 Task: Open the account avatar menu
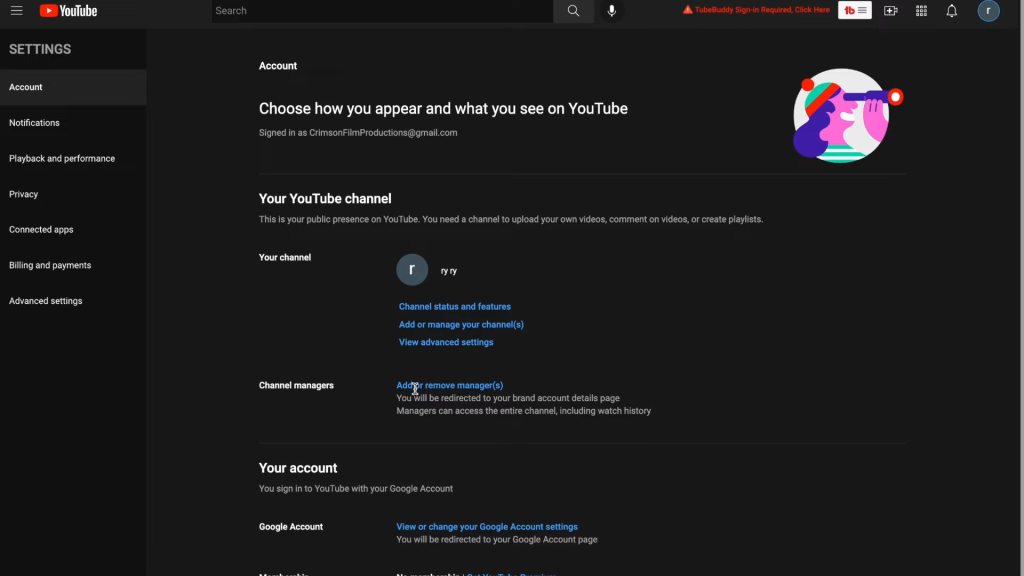[988, 11]
